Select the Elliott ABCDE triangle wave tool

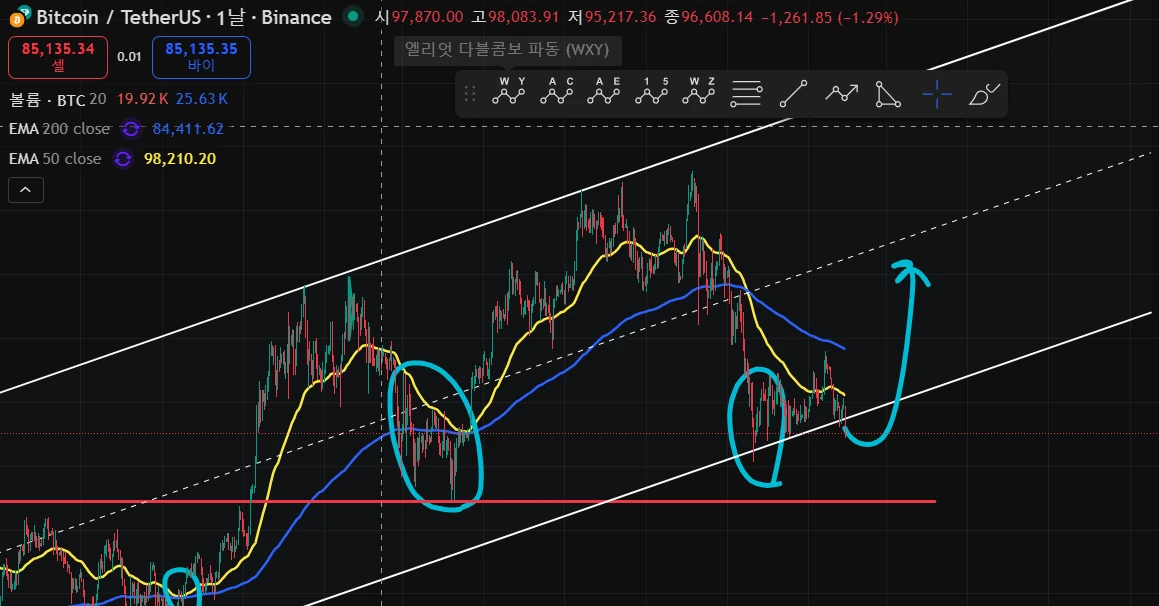pos(603,93)
